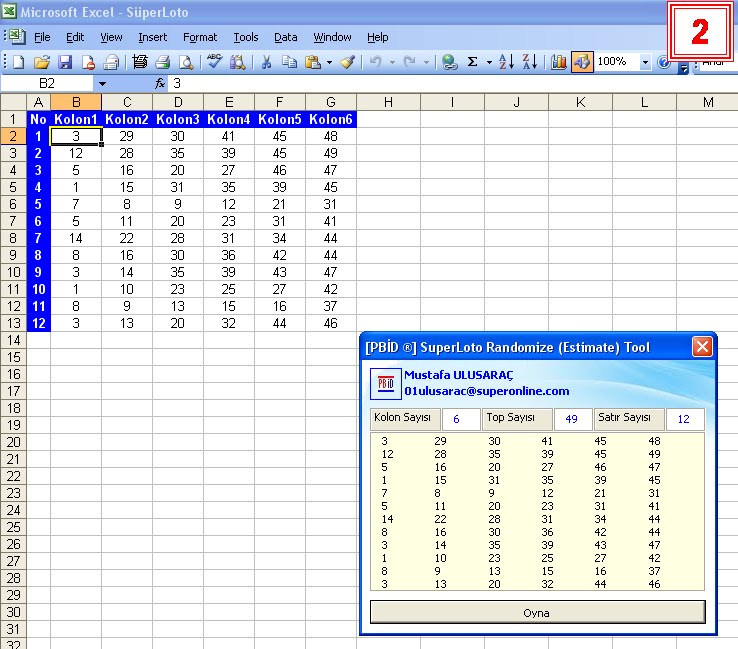738x649 pixels.
Task: Open the Redo history dropdown arrow
Action: (x=426, y=62)
